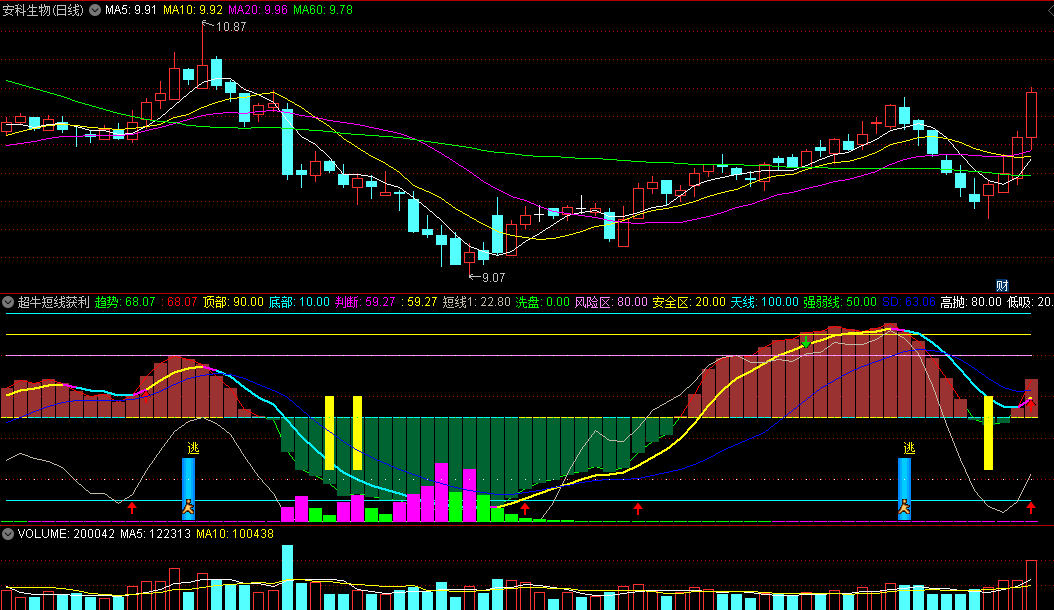Screen dimensions: 1054x610
Task: Click the 9.07 low price annotation
Action: click(493, 278)
